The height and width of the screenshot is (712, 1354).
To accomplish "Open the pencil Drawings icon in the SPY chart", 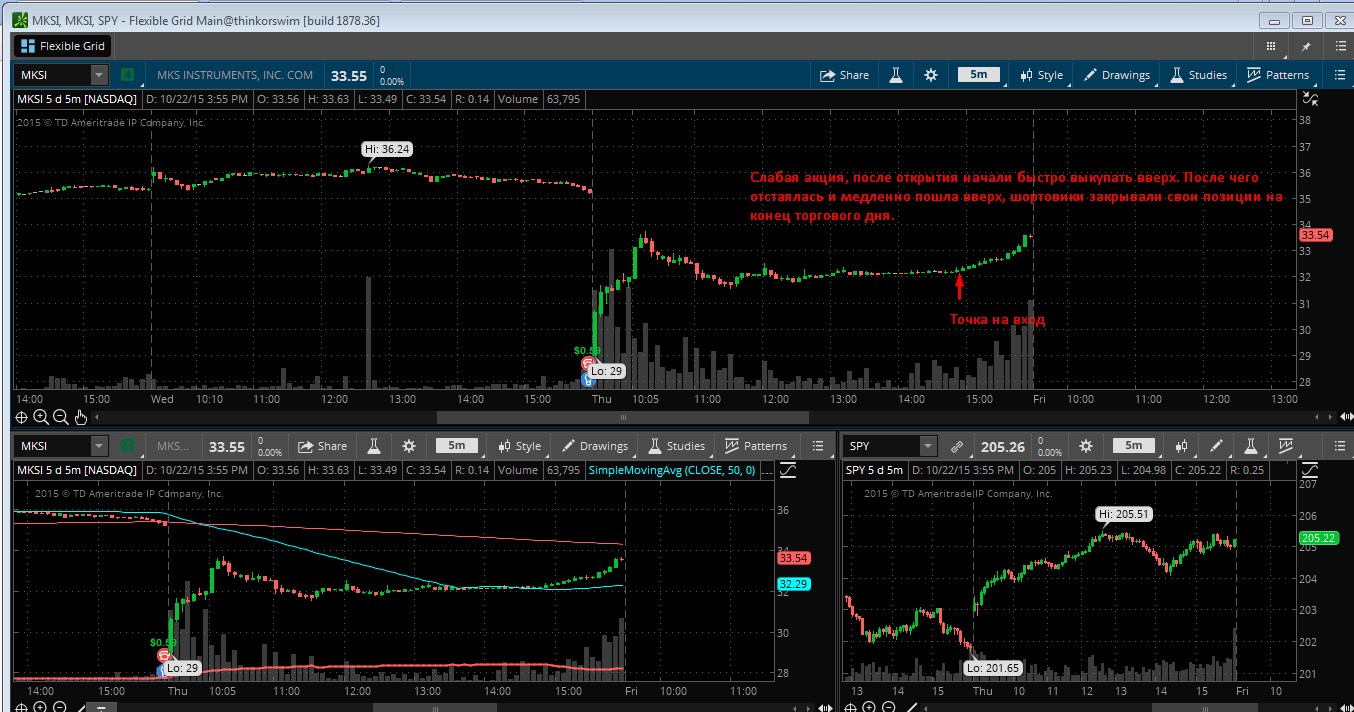I will [x=1216, y=446].
